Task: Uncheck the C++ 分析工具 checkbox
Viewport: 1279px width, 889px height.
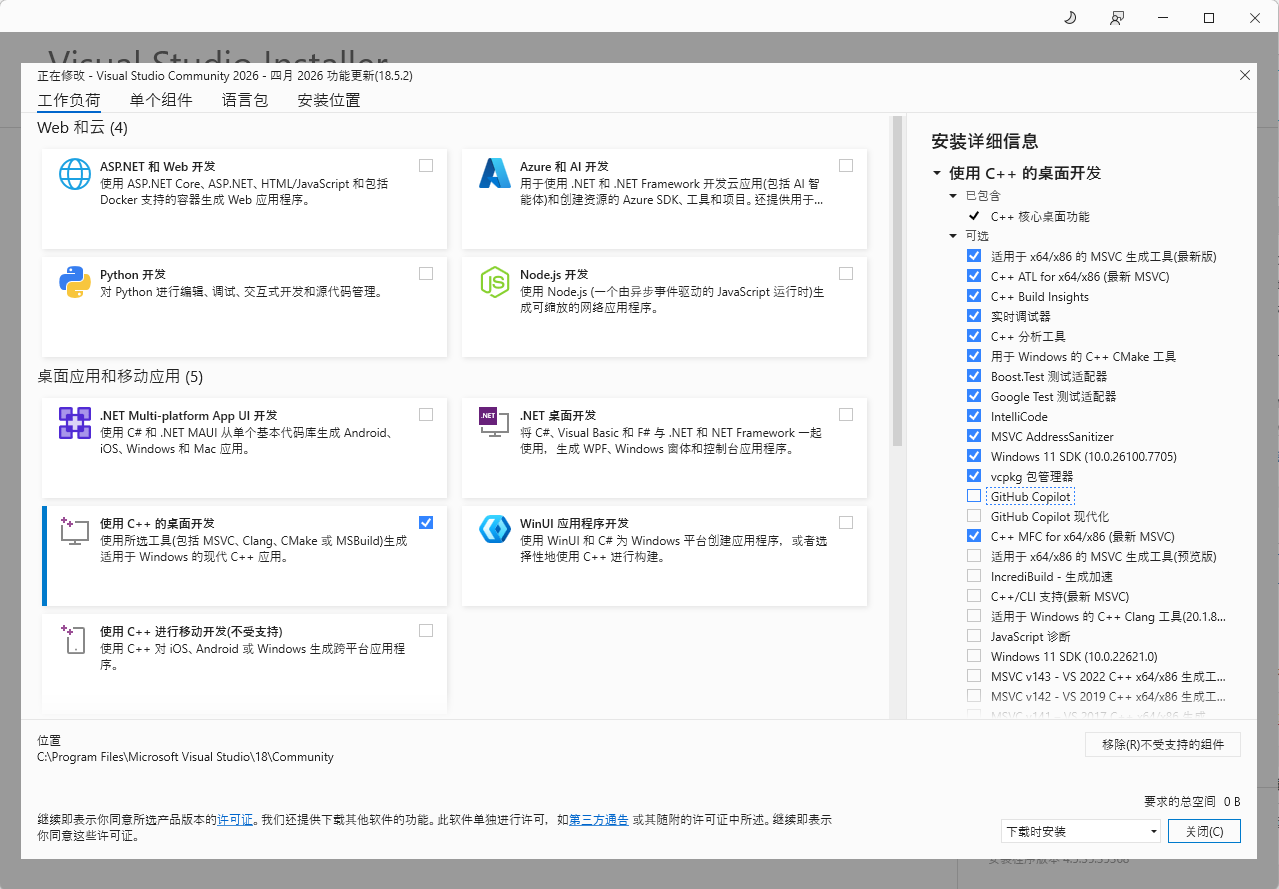Action: pos(974,336)
